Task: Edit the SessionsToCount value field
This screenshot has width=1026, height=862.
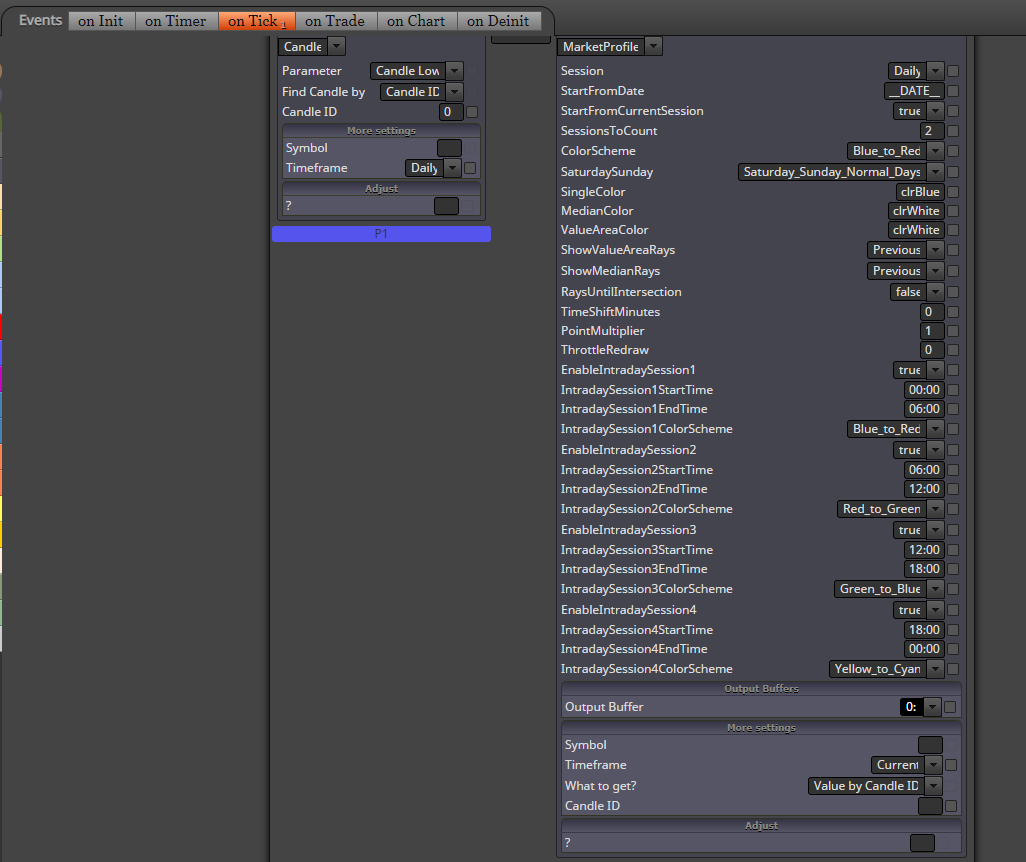Action: tap(932, 131)
